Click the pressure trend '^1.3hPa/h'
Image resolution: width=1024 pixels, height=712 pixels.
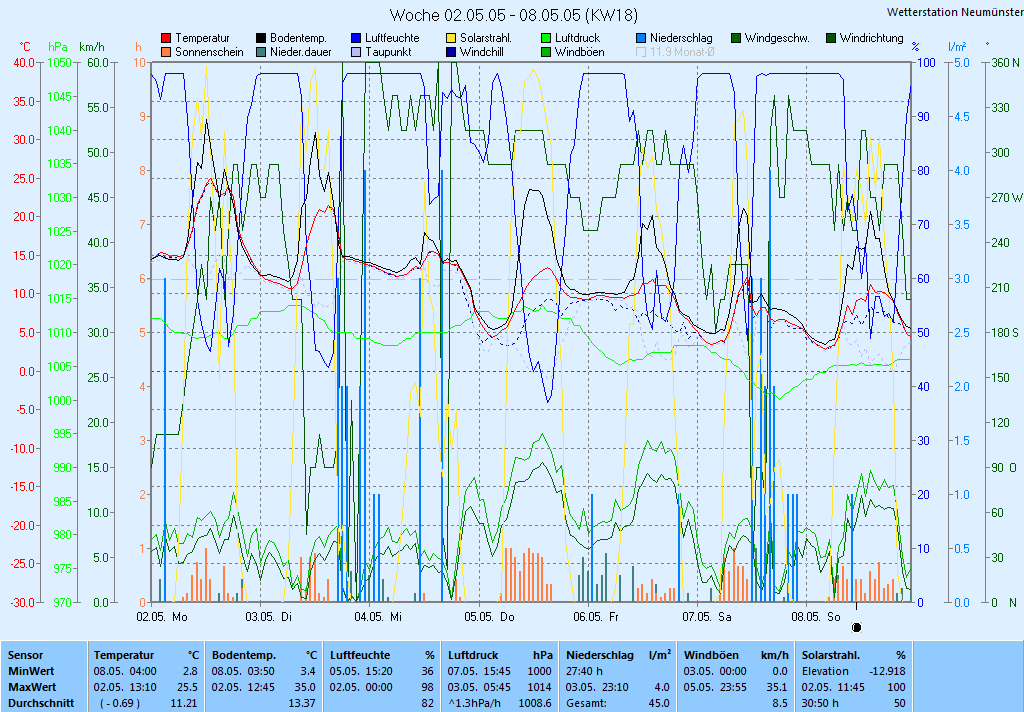(475, 704)
